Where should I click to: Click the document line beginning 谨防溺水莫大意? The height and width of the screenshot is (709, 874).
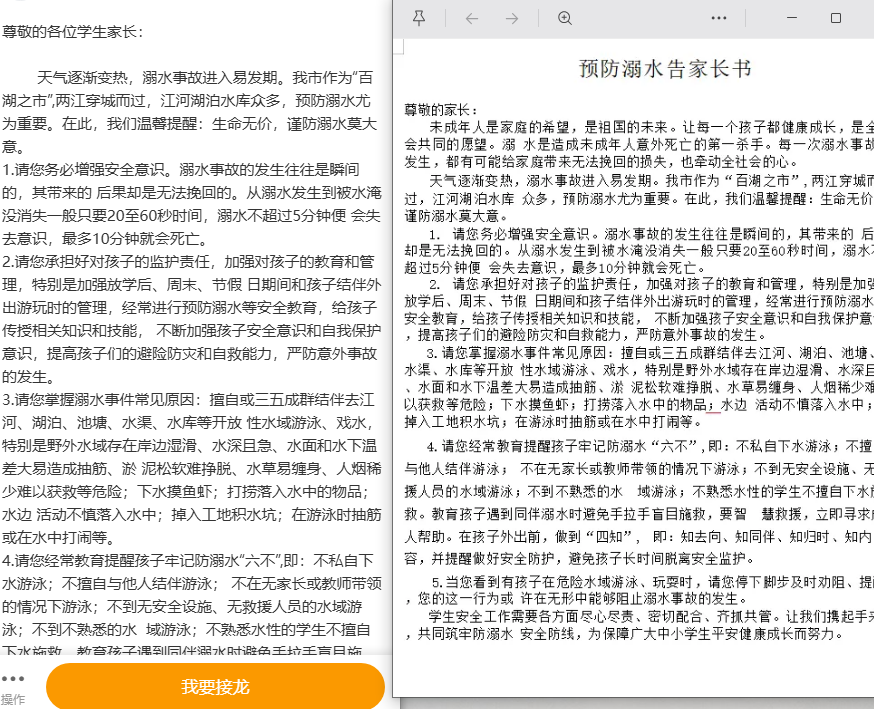click(457, 216)
